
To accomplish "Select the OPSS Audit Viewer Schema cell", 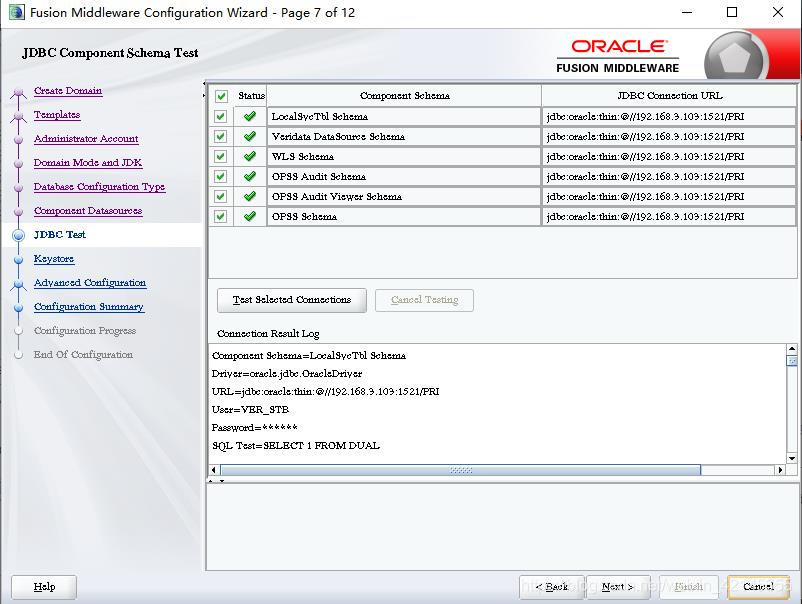I will [x=404, y=196].
